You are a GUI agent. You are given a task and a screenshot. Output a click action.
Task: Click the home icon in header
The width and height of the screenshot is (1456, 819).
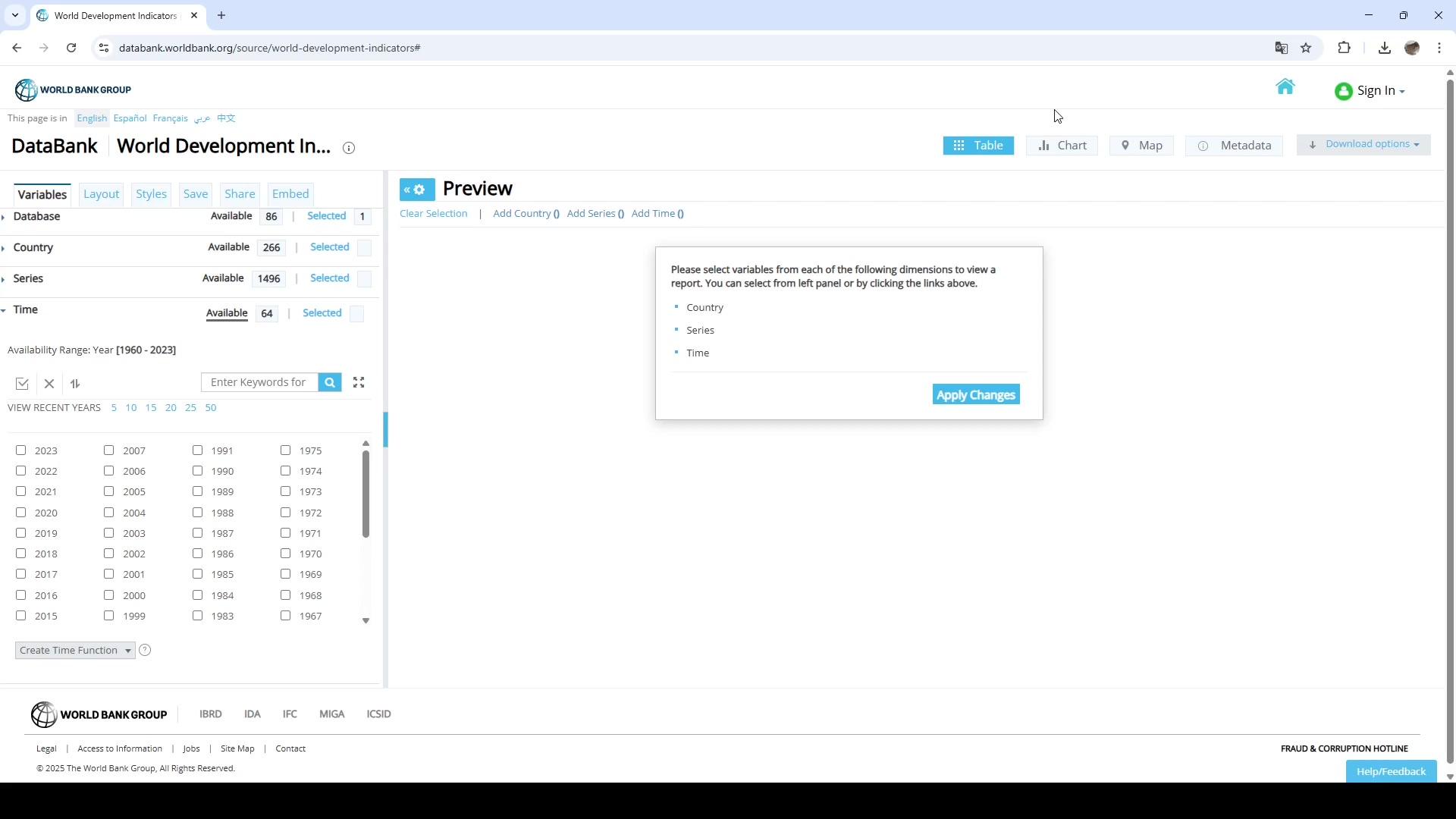(x=1285, y=87)
